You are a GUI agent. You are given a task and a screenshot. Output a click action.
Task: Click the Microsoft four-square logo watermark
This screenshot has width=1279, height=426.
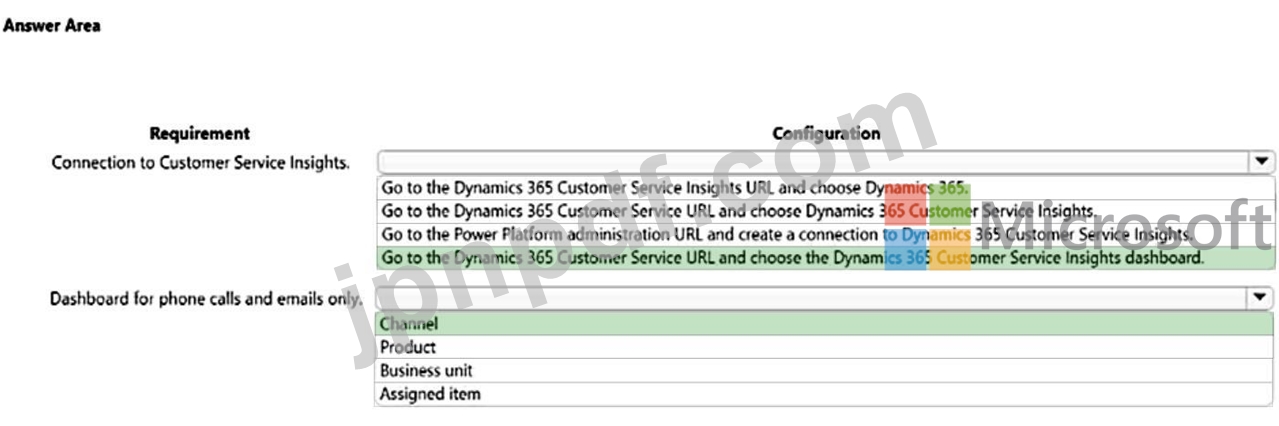(x=927, y=236)
